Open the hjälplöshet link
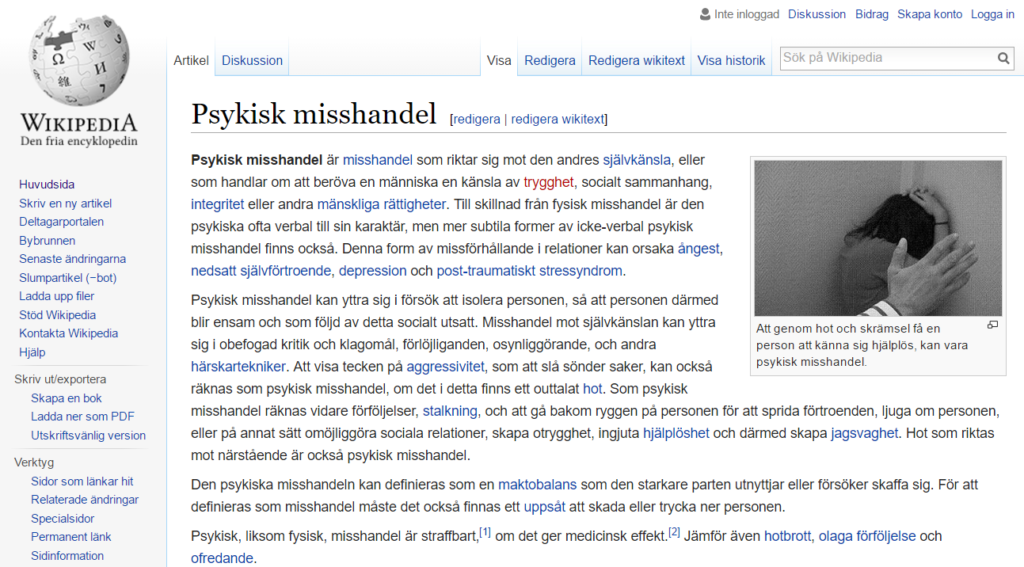 676,434
